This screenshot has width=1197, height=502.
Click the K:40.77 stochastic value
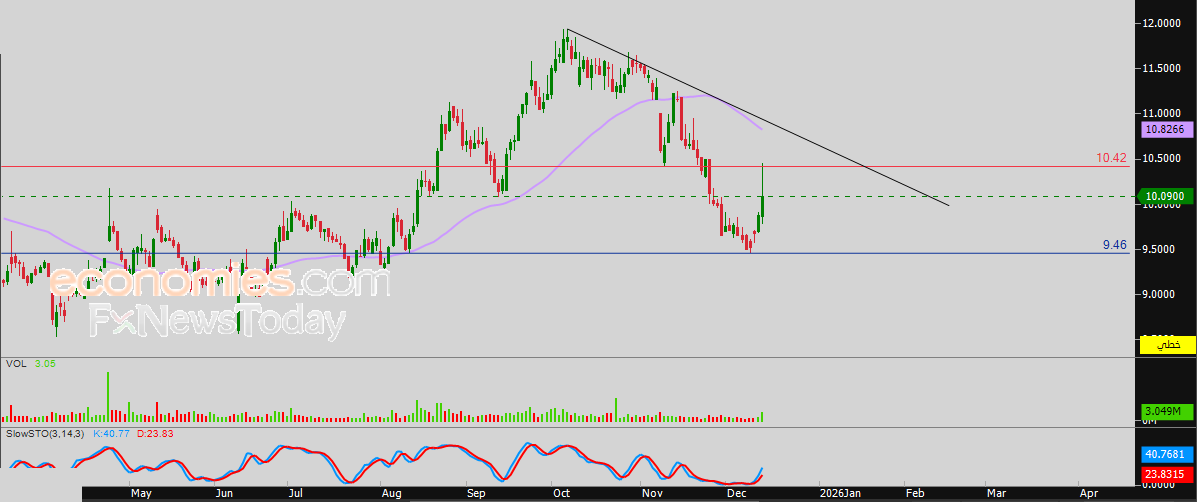pyautogui.click(x=111, y=433)
